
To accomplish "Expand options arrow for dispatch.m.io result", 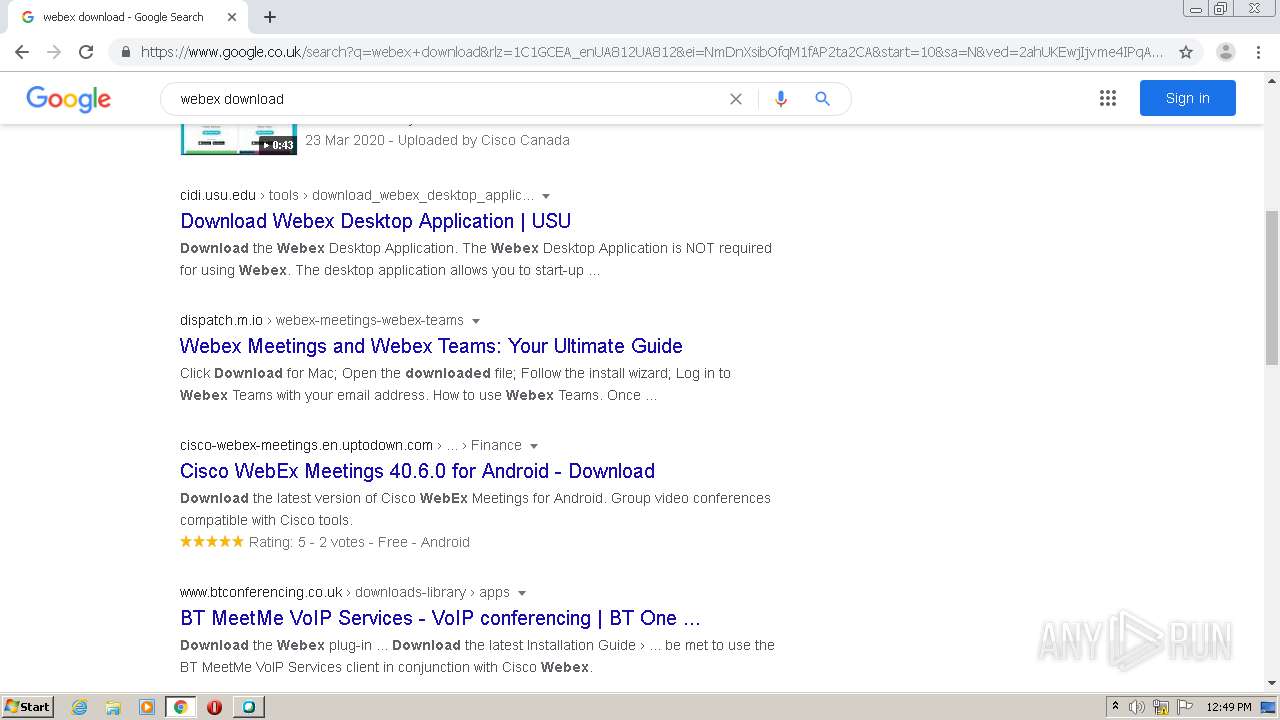I will (476, 321).
